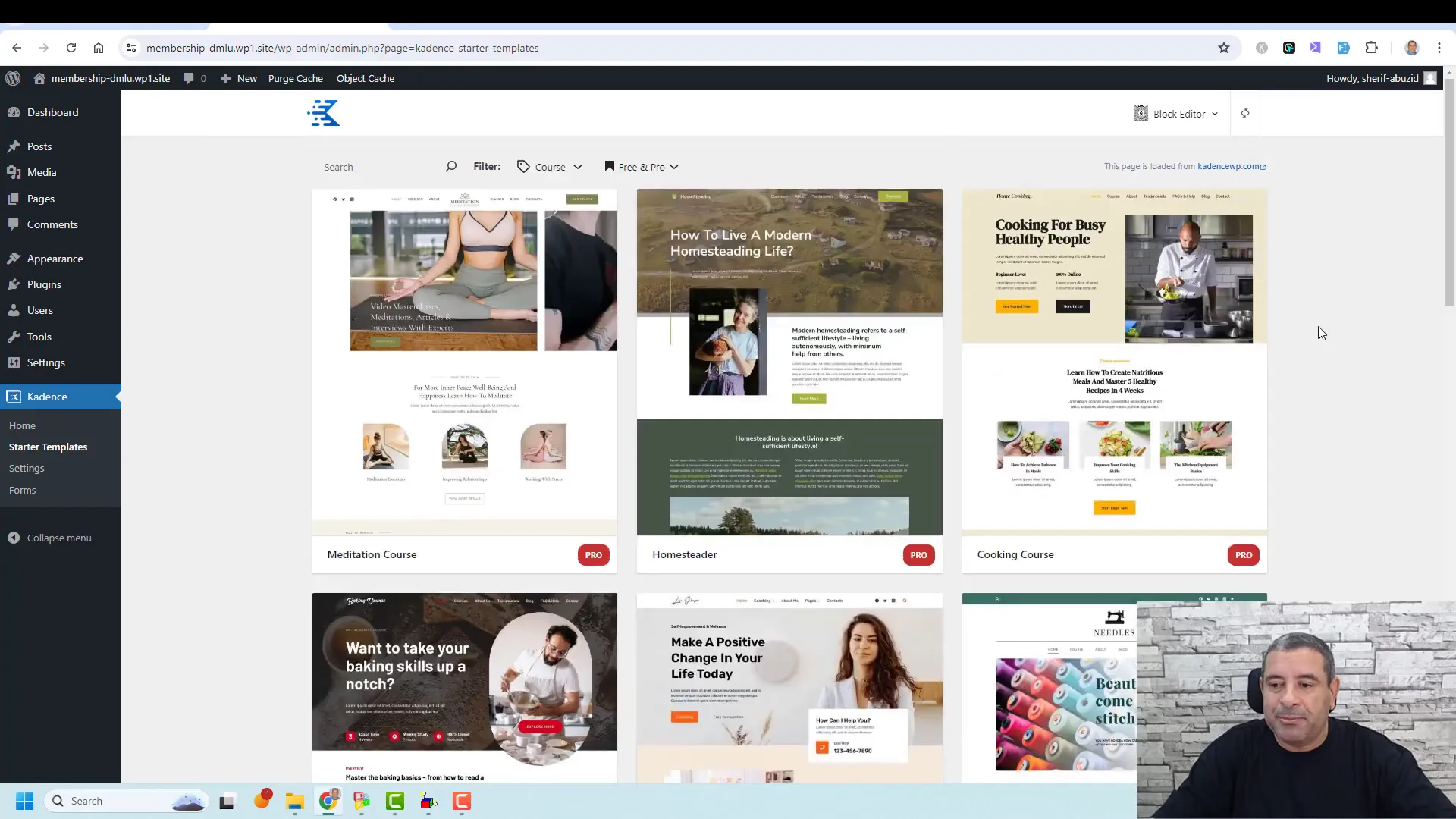Go to browser home page icon
The width and height of the screenshot is (1456, 819).
(99, 48)
